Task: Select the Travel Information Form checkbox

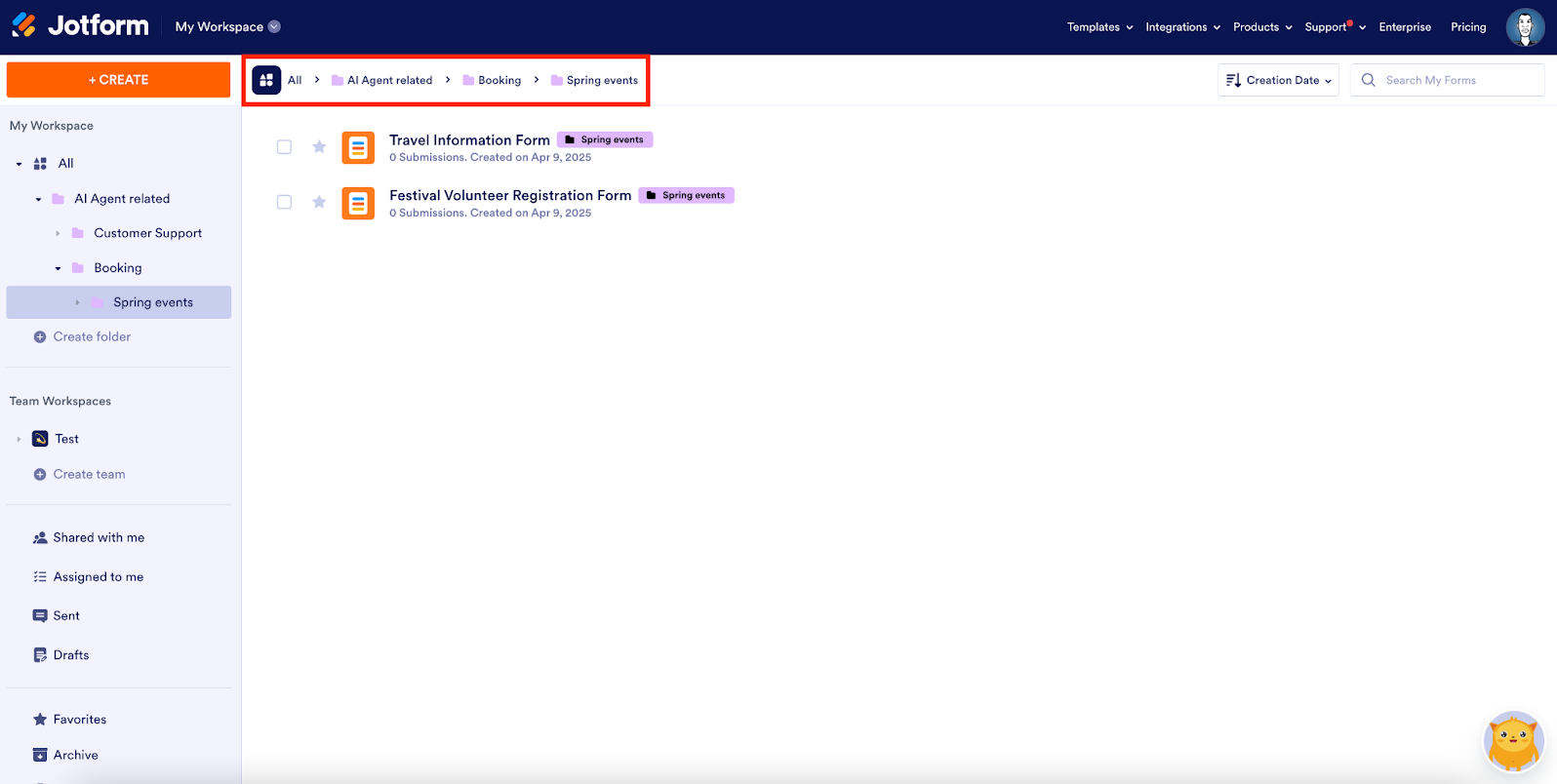Action: tap(284, 147)
